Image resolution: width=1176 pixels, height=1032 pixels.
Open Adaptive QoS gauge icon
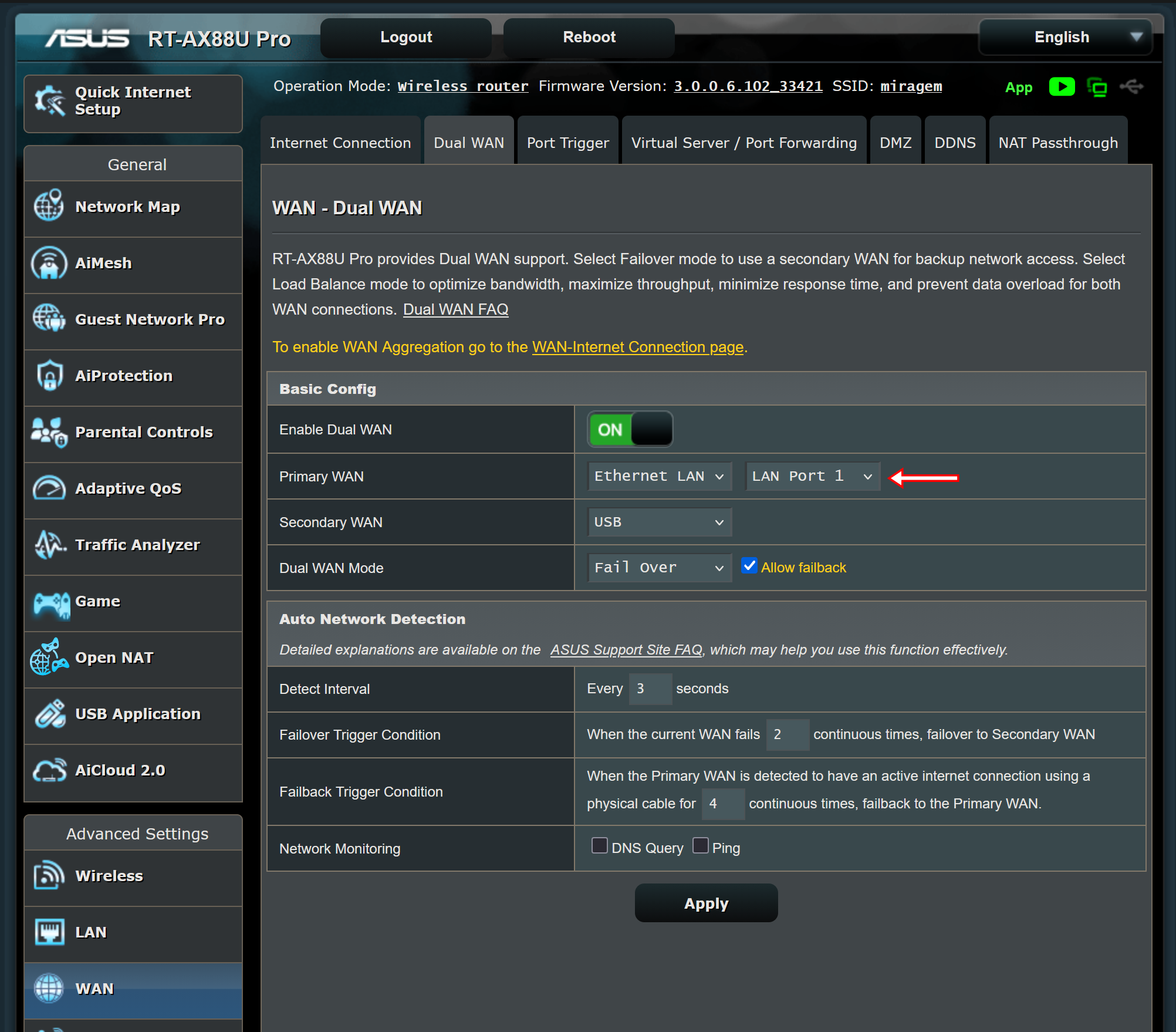tap(49, 488)
